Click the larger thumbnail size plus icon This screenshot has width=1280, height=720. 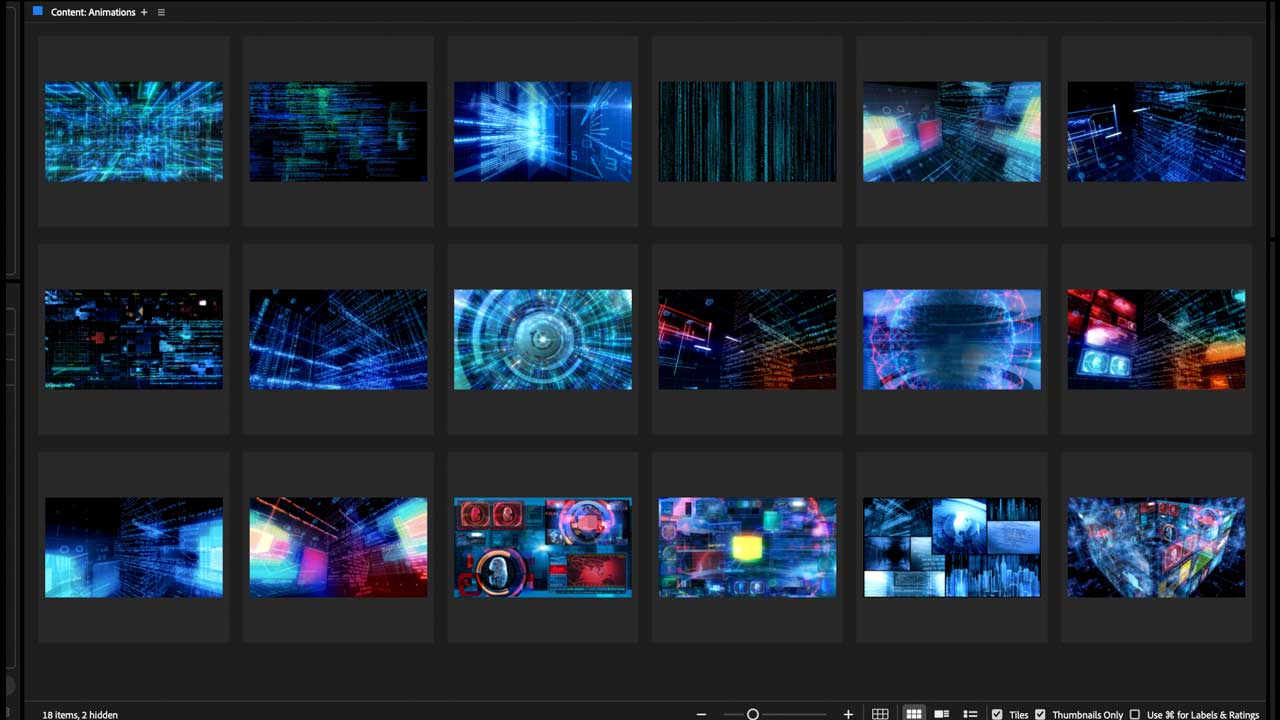click(x=848, y=714)
